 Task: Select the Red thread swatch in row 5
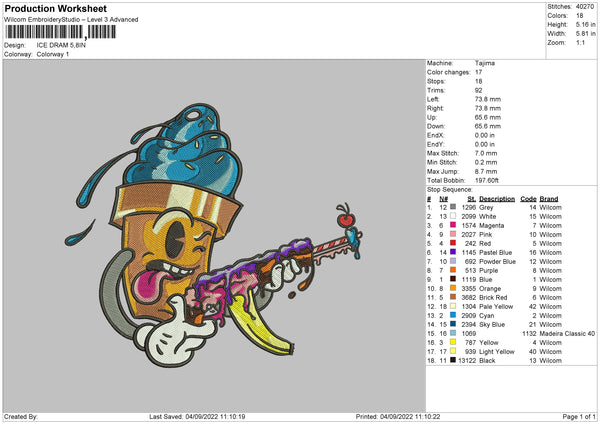pyautogui.click(x=453, y=243)
